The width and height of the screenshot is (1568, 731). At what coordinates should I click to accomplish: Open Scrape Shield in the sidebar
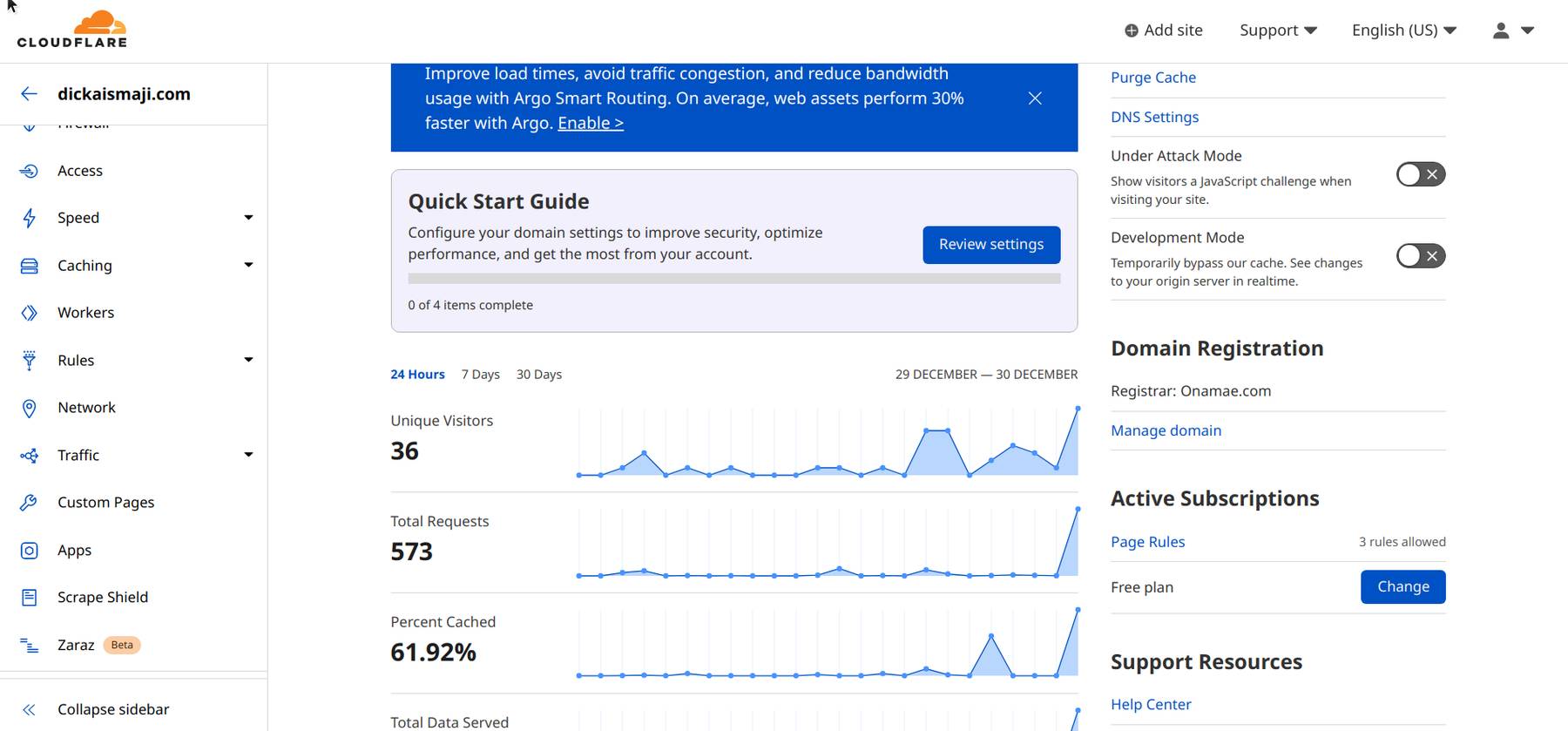[103, 598]
